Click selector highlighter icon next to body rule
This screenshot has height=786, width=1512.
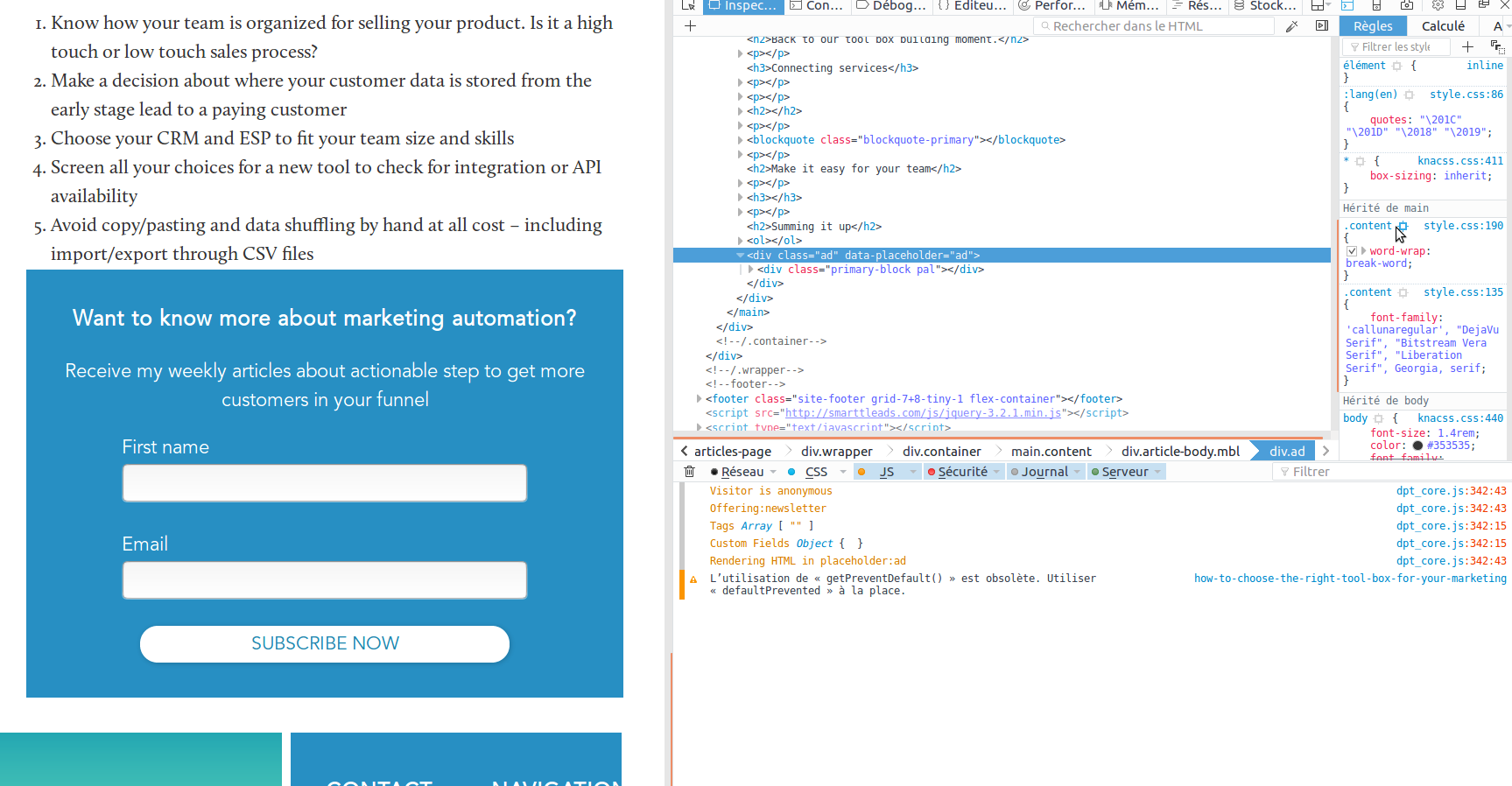[x=1378, y=418]
